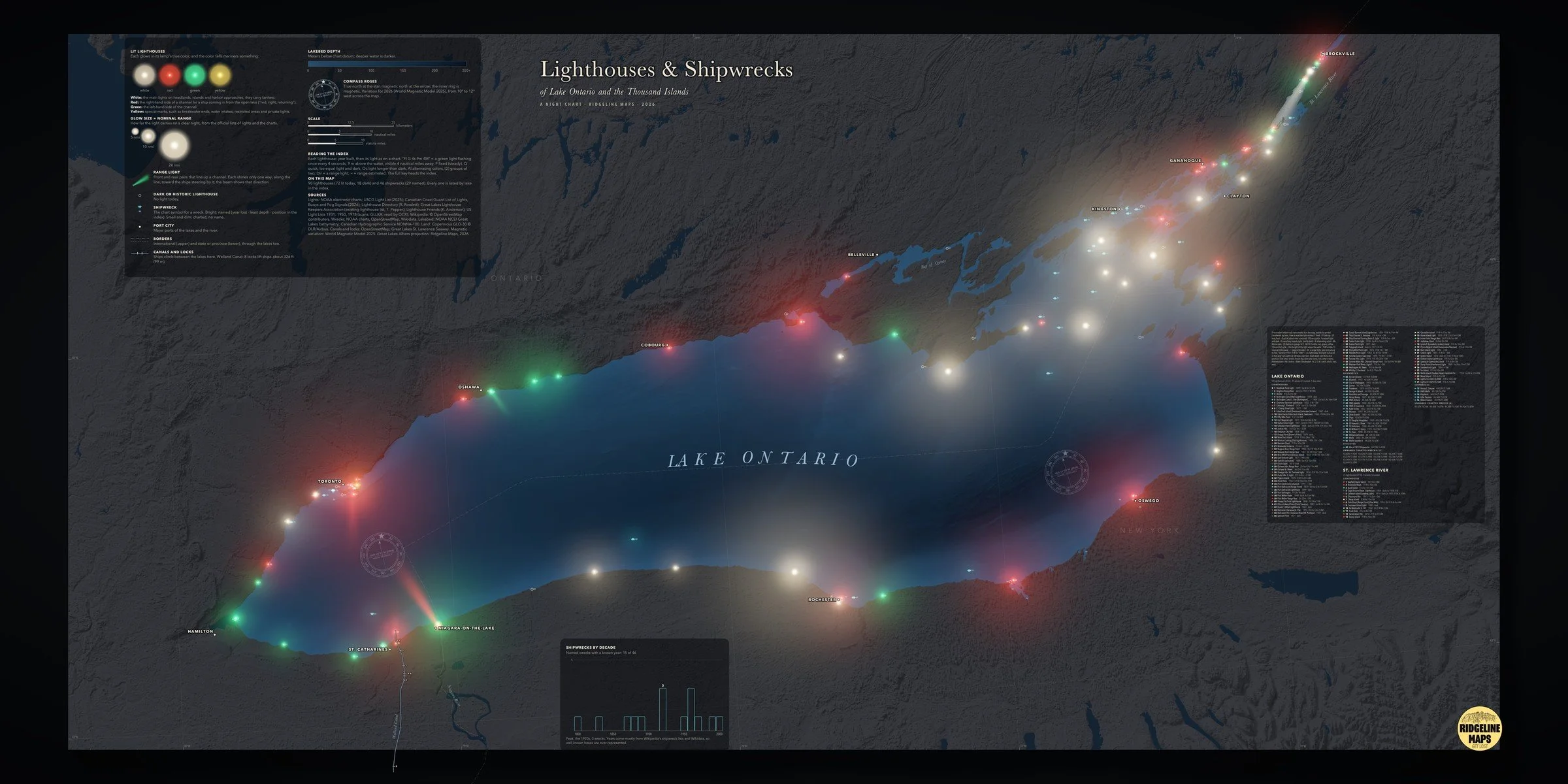
Task: Click the Ridgeline Maps yellow logo badge
Action: pos(1480,728)
